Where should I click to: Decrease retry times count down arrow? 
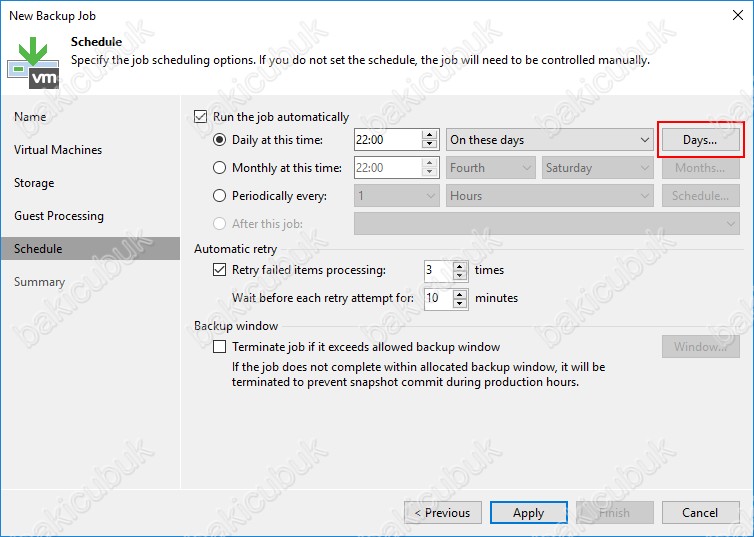point(460,275)
